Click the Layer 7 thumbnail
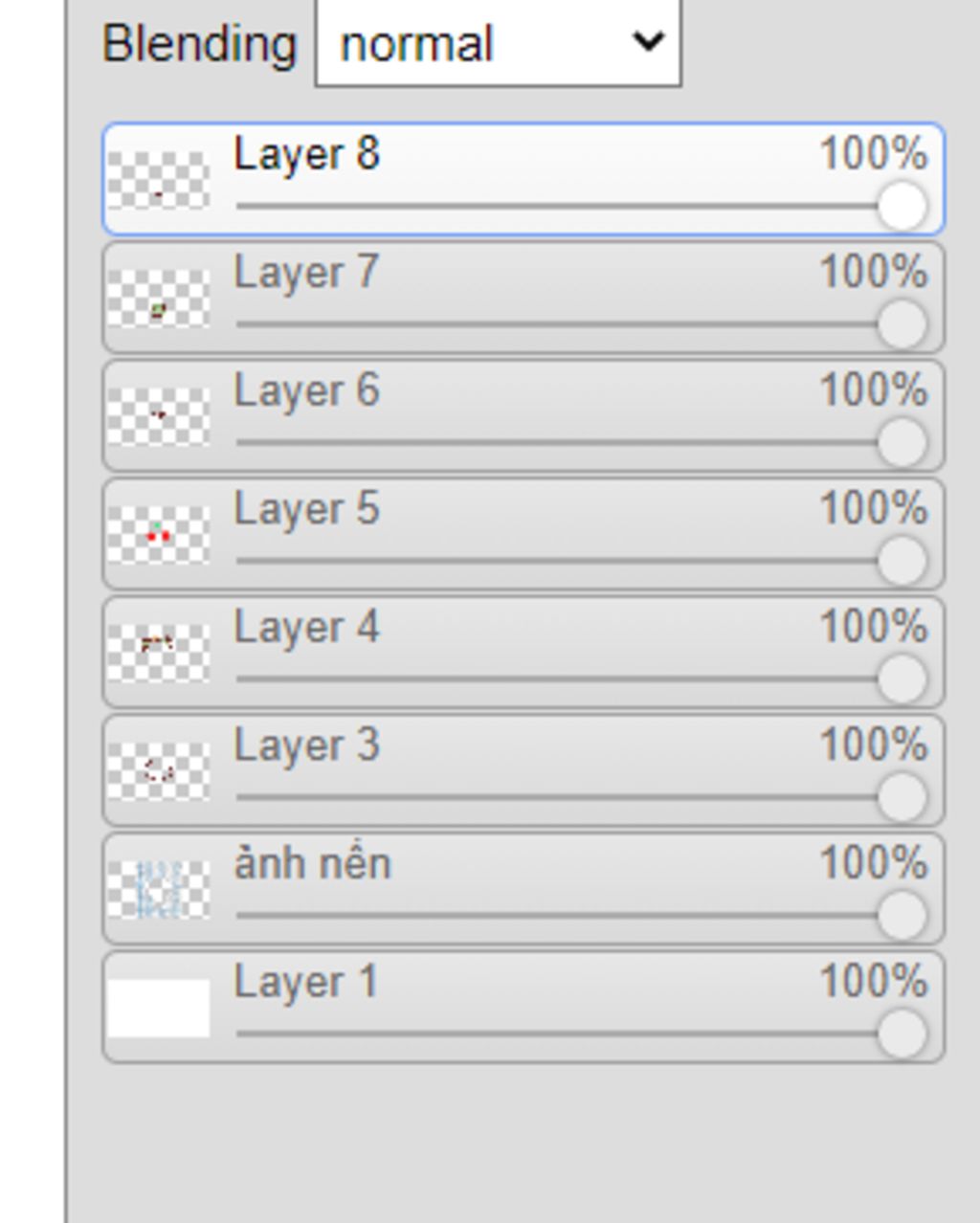This screenshot has width=980, height=1223. click(158, 299)
